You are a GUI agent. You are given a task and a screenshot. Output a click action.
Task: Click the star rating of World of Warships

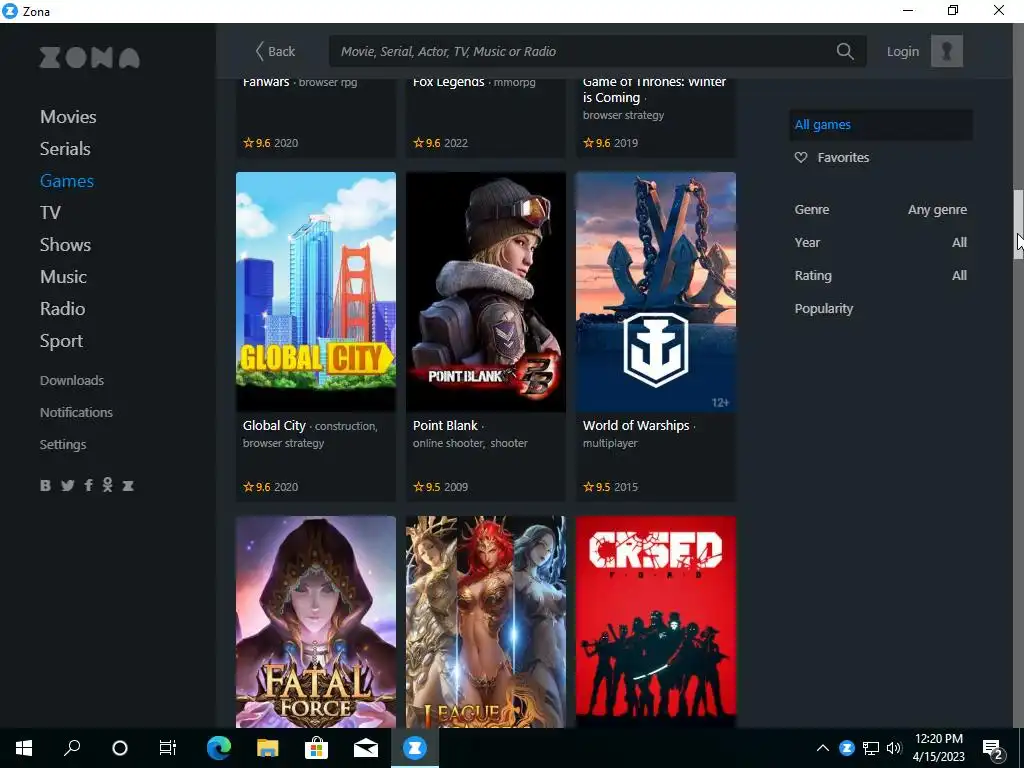pyautogui.click(x=596, y=487)
